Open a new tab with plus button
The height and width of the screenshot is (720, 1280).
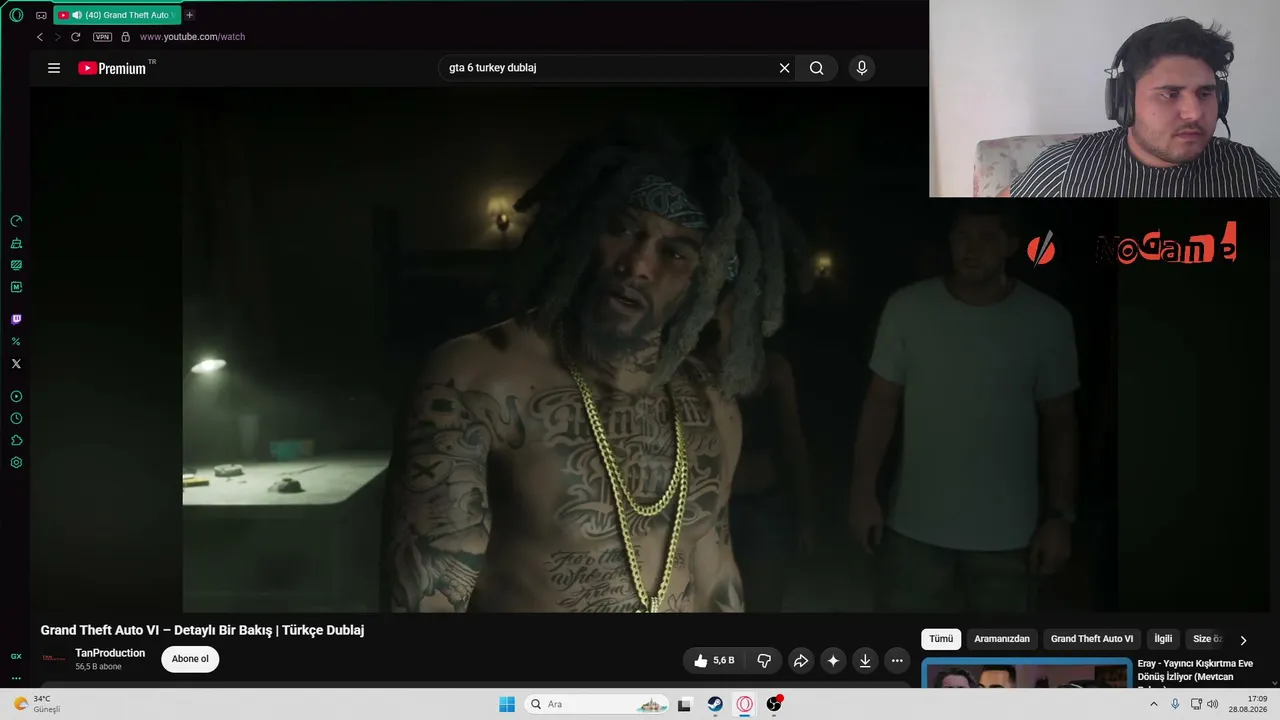pyautogui.click(x=189, y=15)
